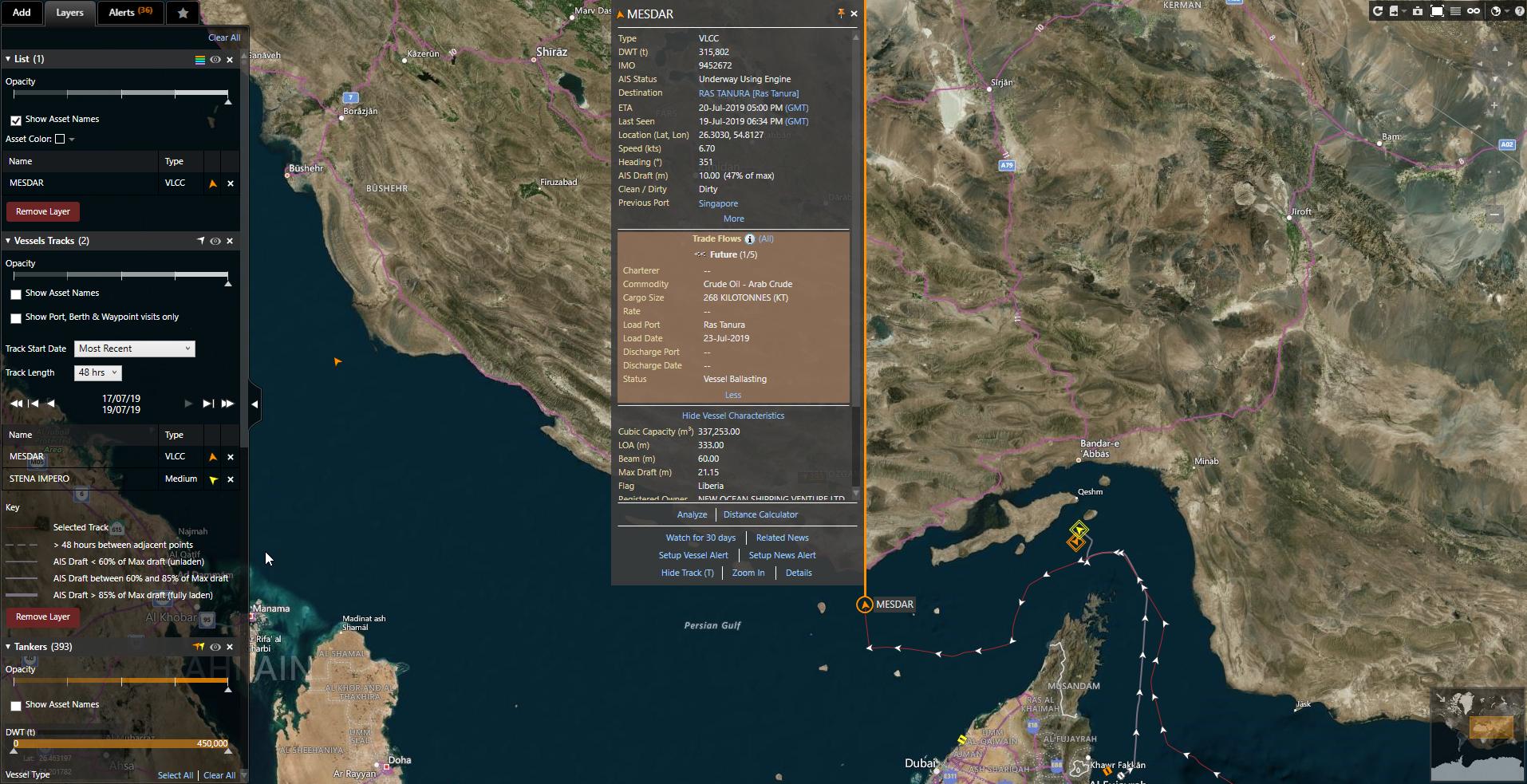Open the color bars icon on List layer
Screen dimensions: 1527x784
click(200, 60)
